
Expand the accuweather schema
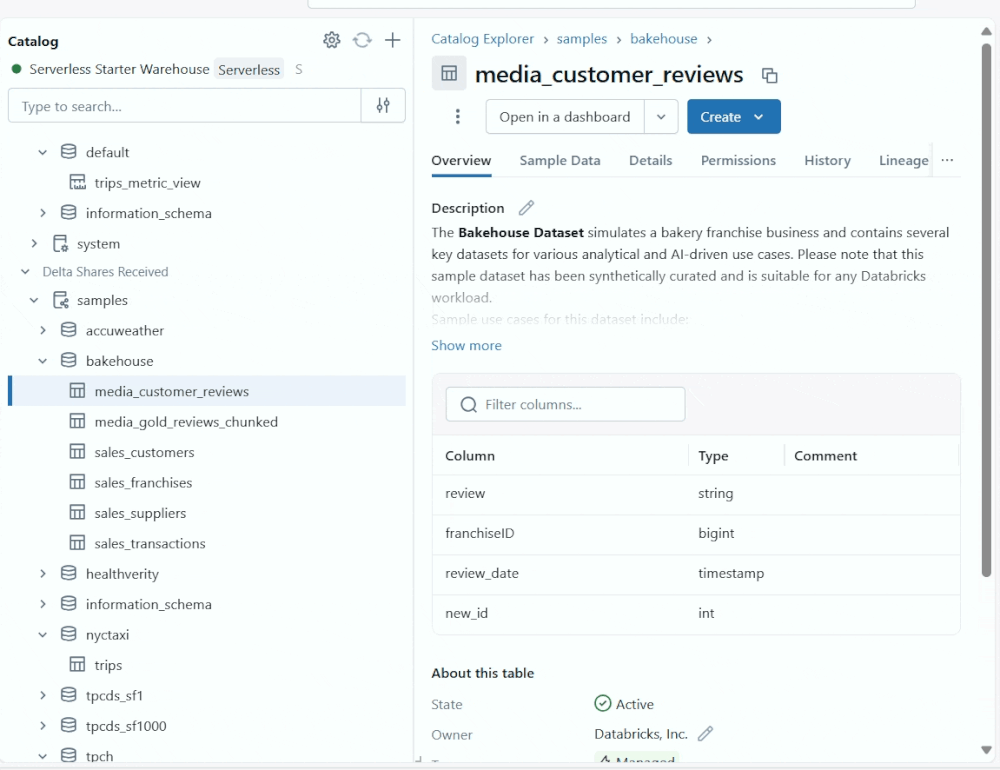tap(43, 330)
